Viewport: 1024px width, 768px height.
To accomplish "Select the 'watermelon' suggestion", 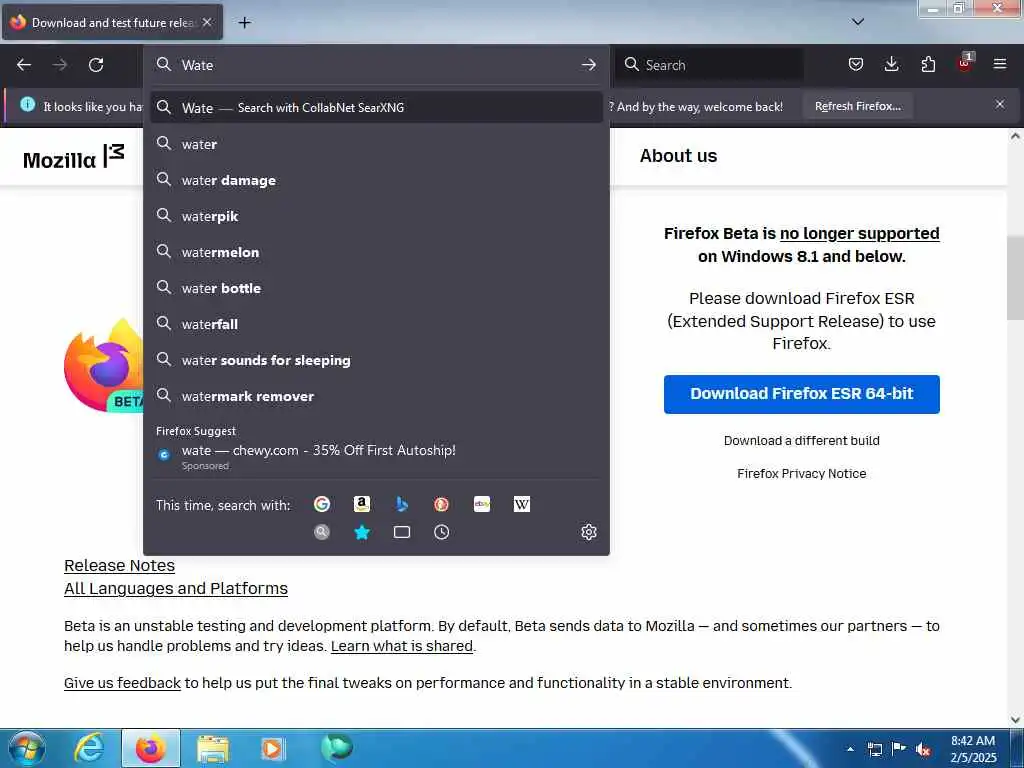I will point(376,252).
